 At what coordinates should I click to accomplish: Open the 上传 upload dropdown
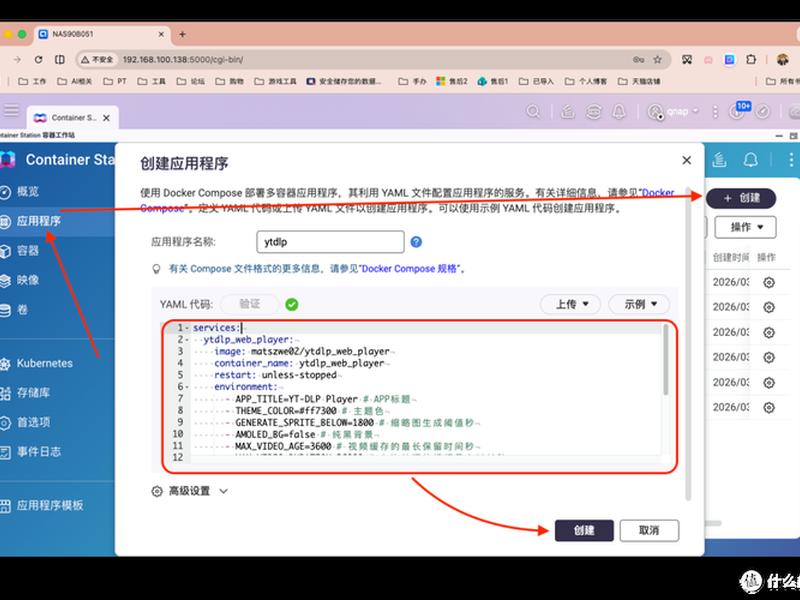click(571, 305)
